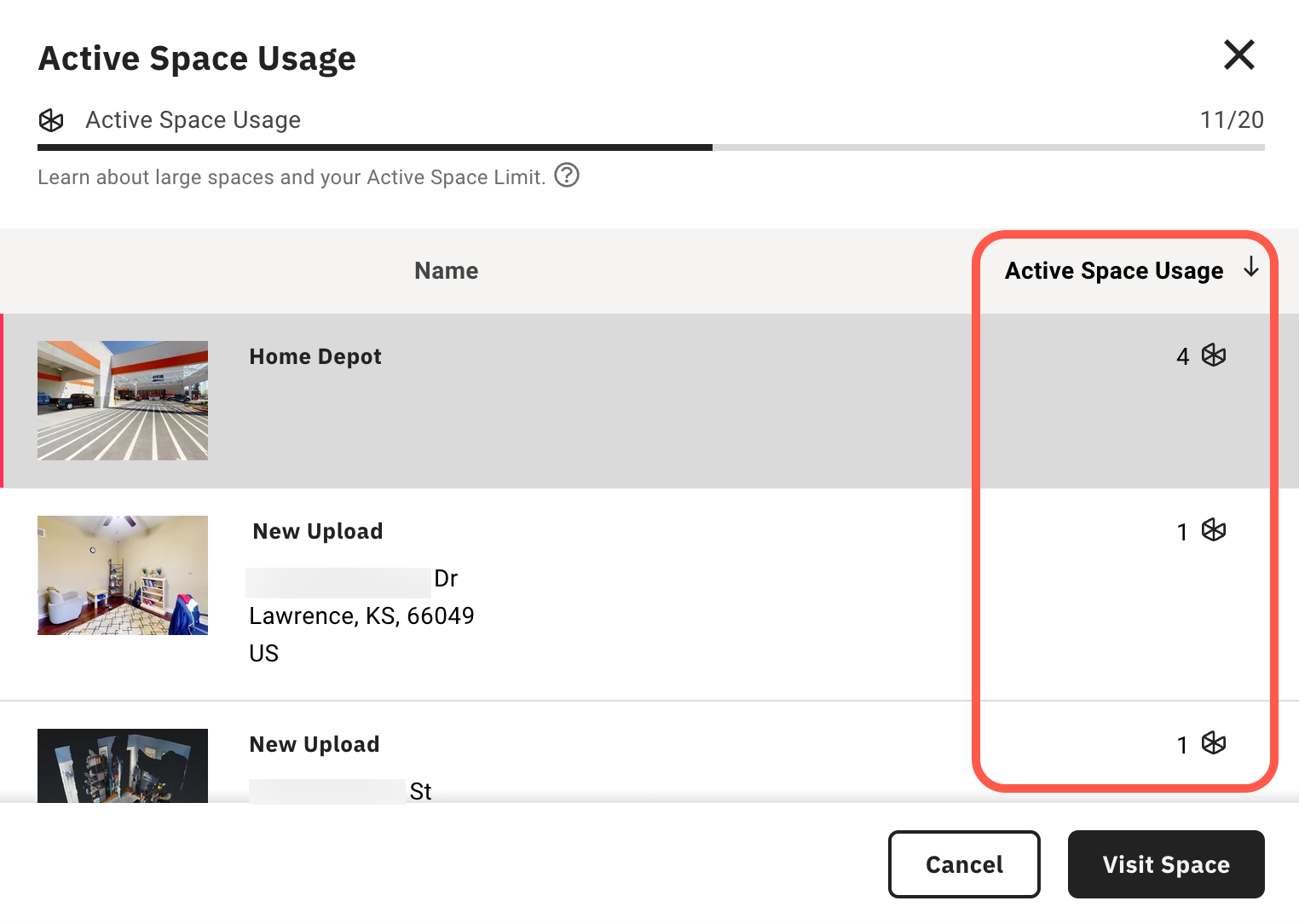Screen dimensions: 1299x924
Task: Open the help tooltip question mark icon
Action: [567, 176]
